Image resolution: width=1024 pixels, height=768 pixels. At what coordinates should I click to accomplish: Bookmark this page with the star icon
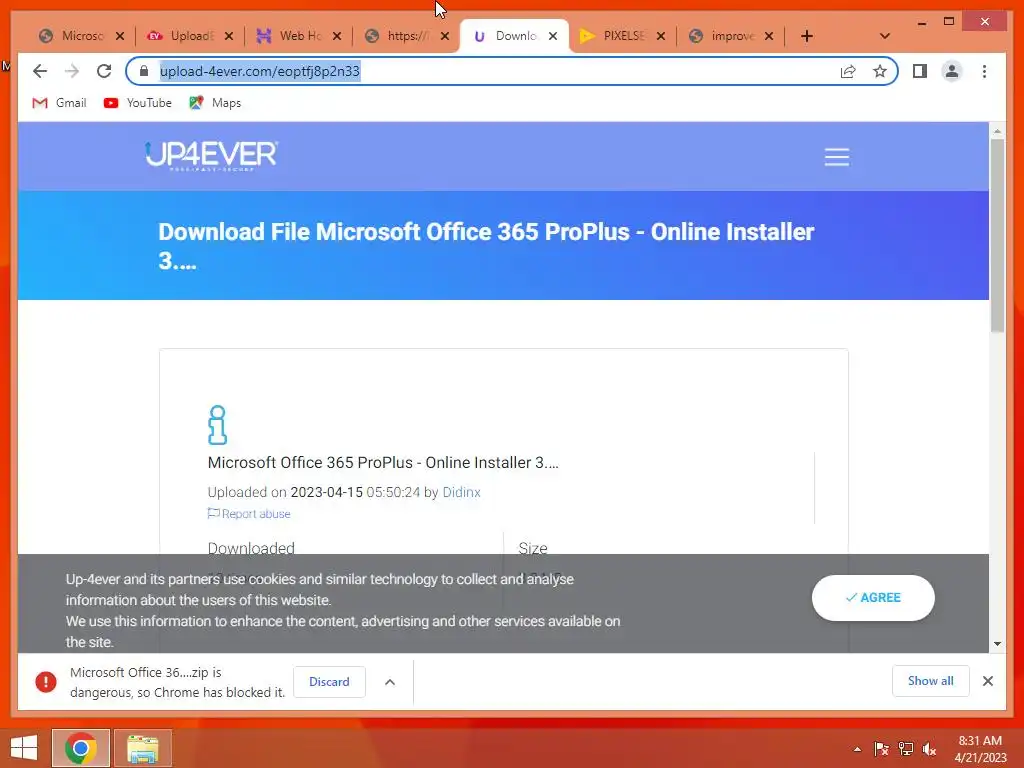(x=880, y=71)
